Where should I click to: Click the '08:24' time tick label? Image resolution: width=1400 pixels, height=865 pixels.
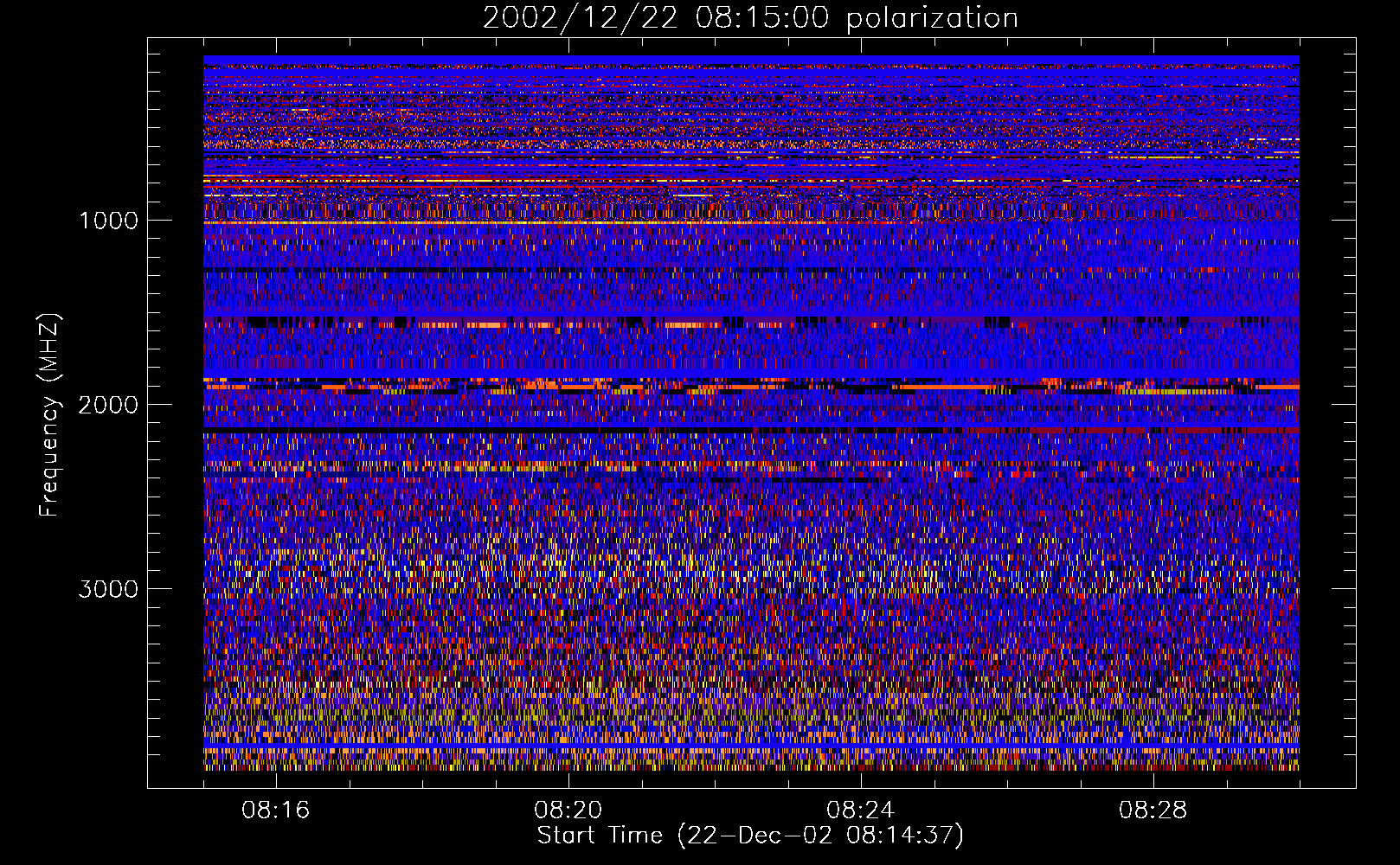click(861, 811)
